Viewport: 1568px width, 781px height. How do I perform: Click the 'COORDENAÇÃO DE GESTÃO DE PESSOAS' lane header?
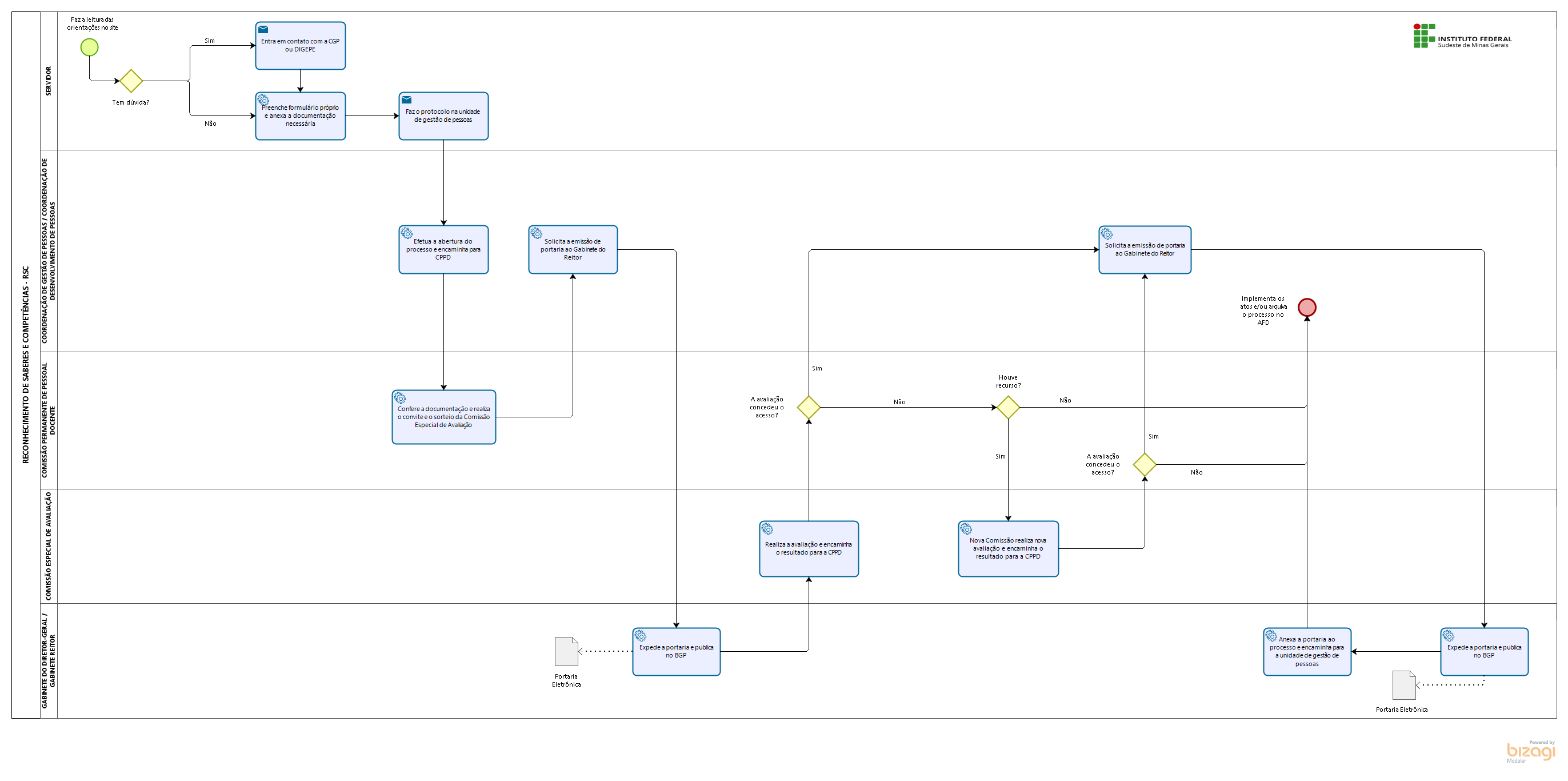[49, 250]
